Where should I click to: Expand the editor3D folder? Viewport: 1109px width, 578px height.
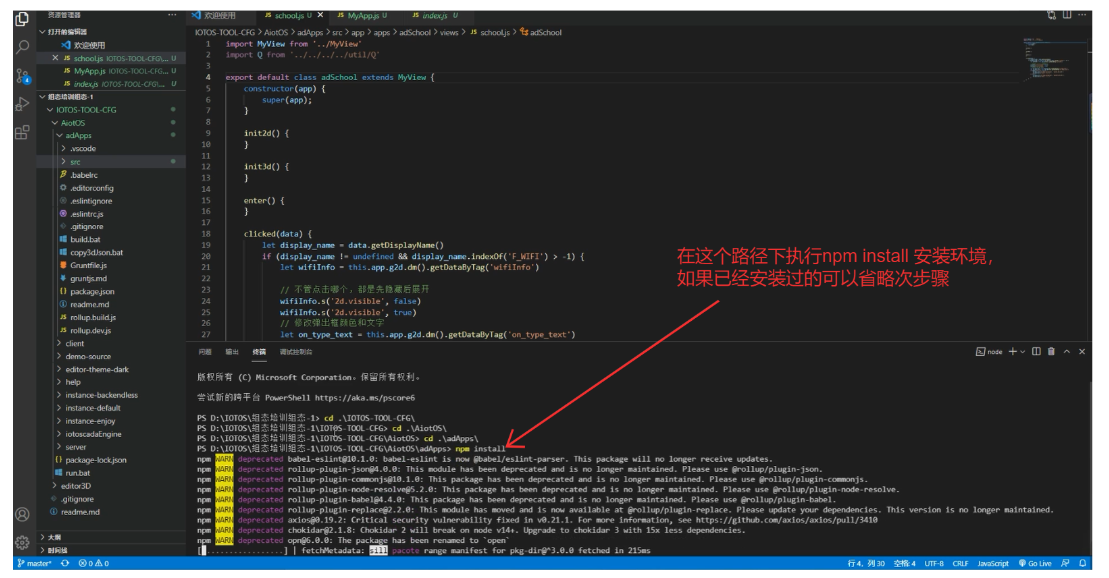76,485
